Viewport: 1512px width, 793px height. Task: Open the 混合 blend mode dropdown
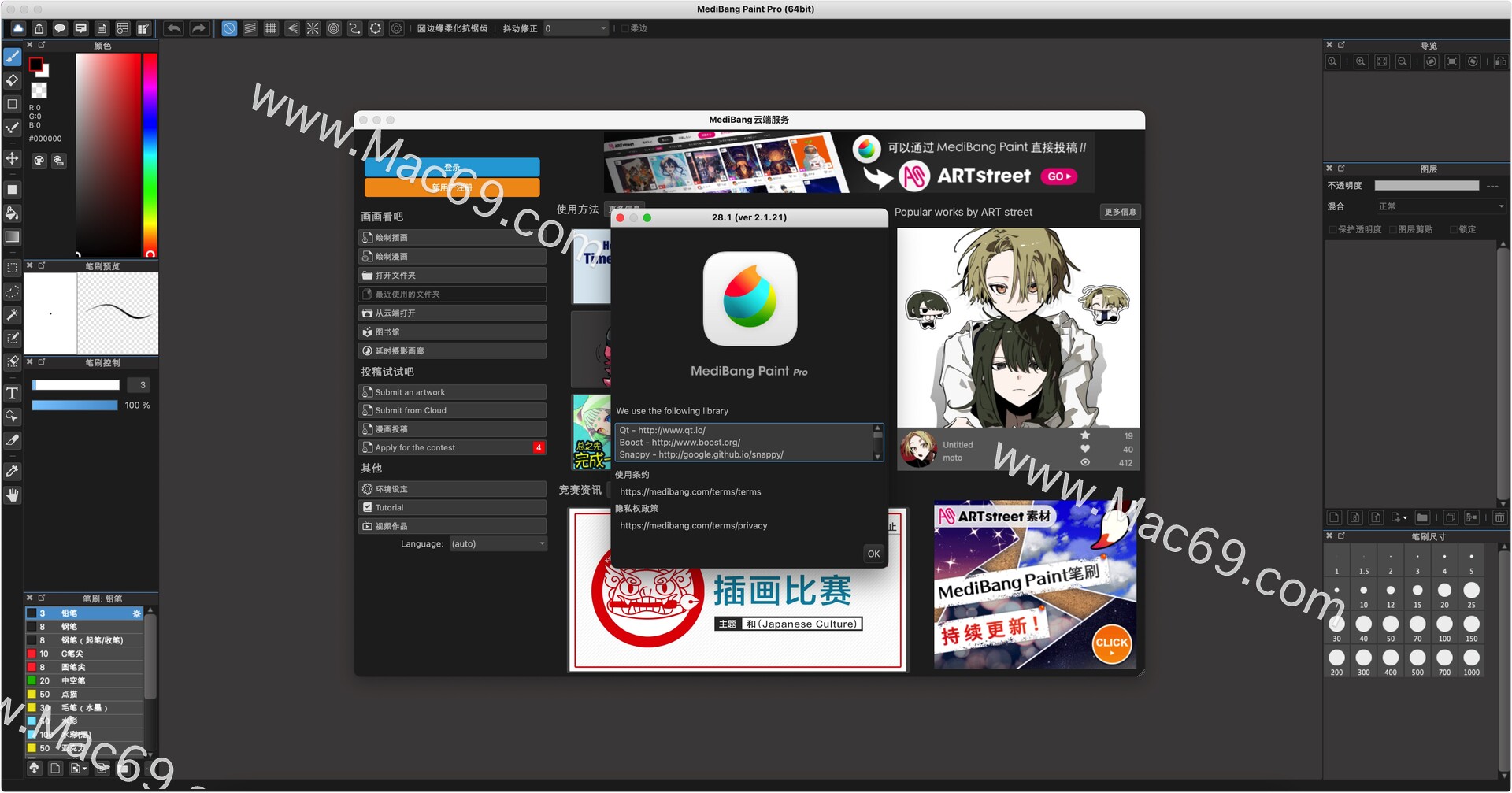coord(1440,206)
